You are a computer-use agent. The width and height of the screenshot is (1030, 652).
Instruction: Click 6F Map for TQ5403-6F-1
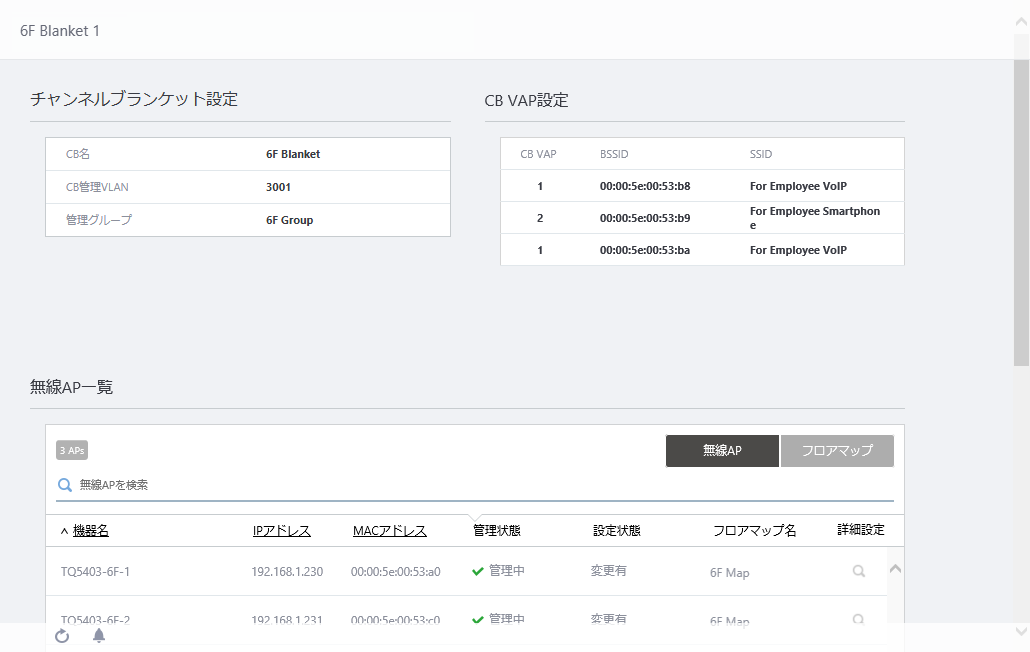(x=729, y=573)
